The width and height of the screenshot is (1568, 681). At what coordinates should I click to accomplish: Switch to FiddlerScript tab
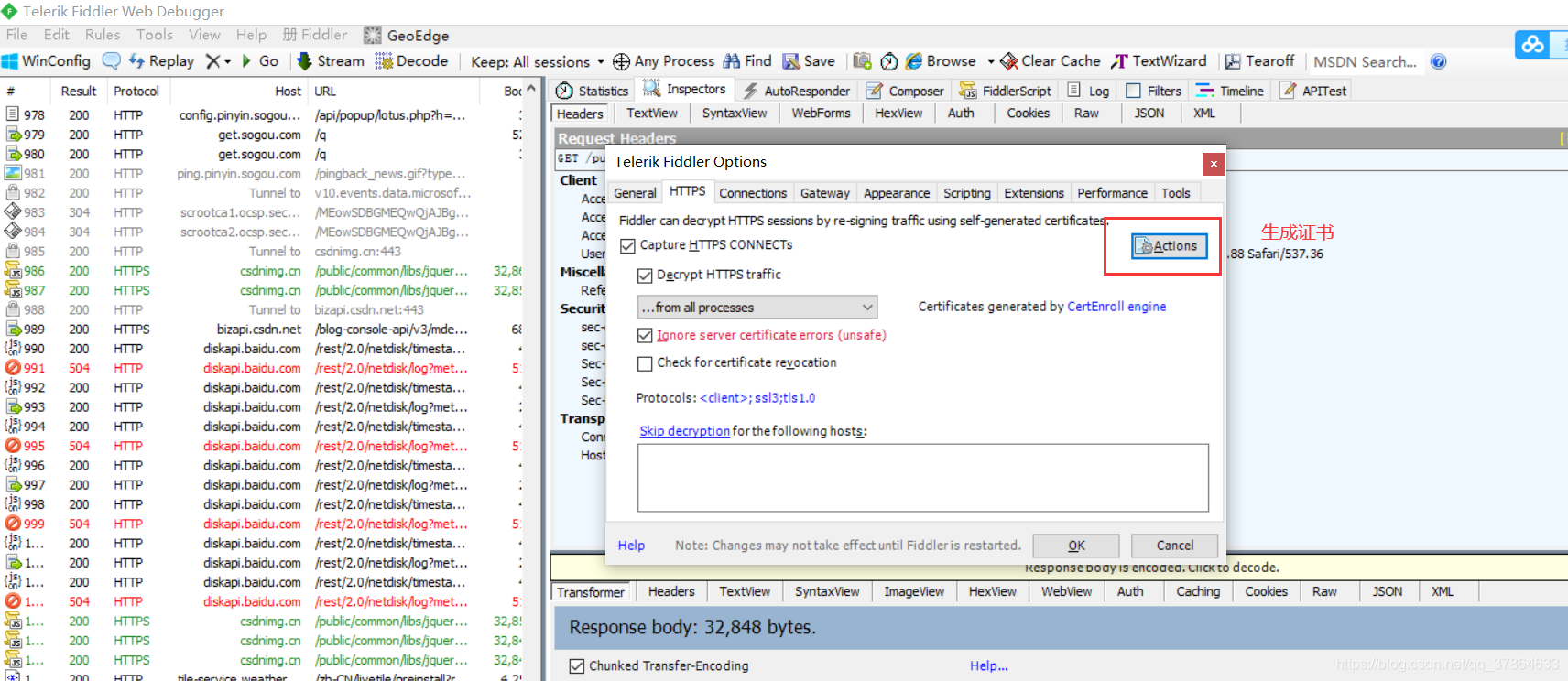(x=1005, y=91)
